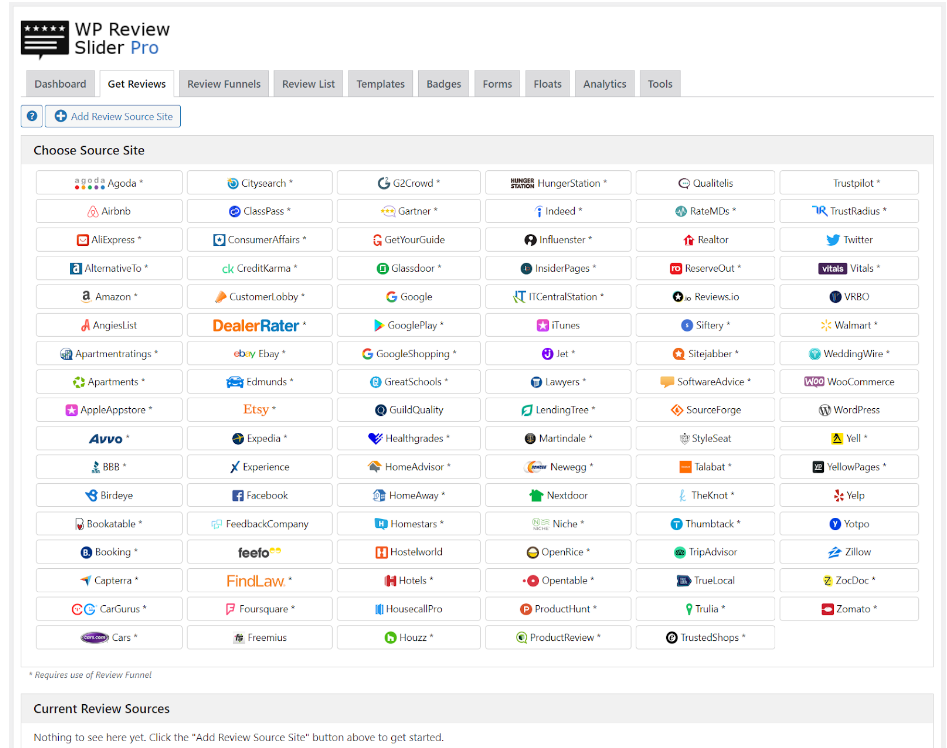Choose the Yelp source site
The height and width of the screenshot is (748, 947).
[x=849, y=495]
